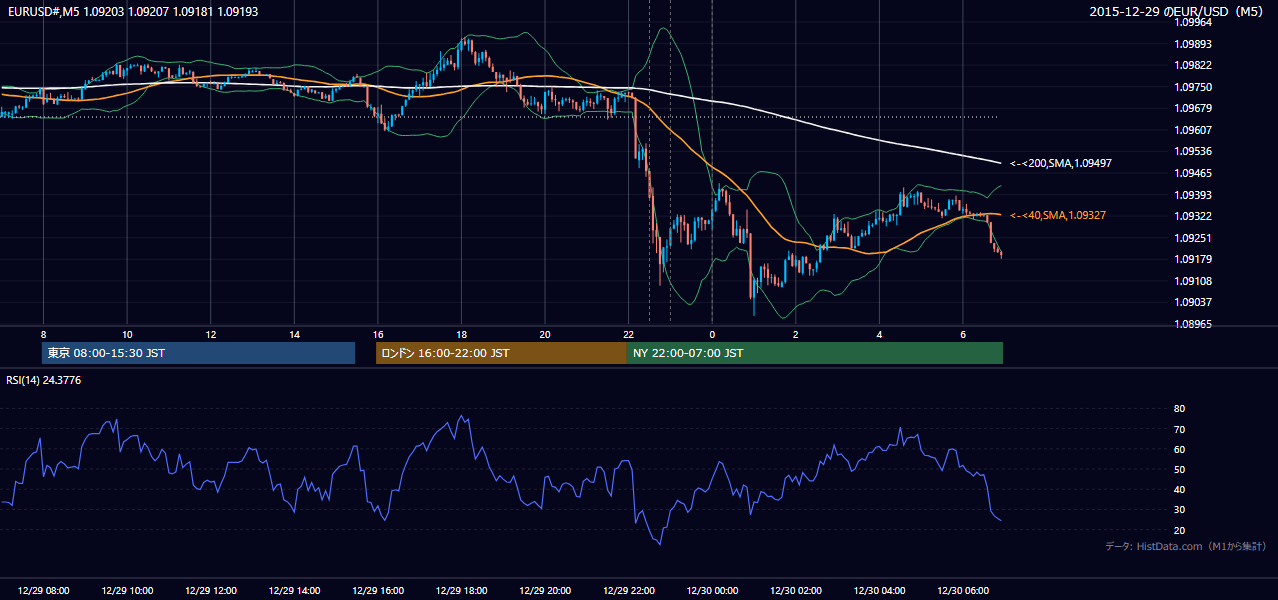Viewport: 1278px width, 600px height.
Task: Click the 1.09607 price axis label
Action: tap(1194, 130)
